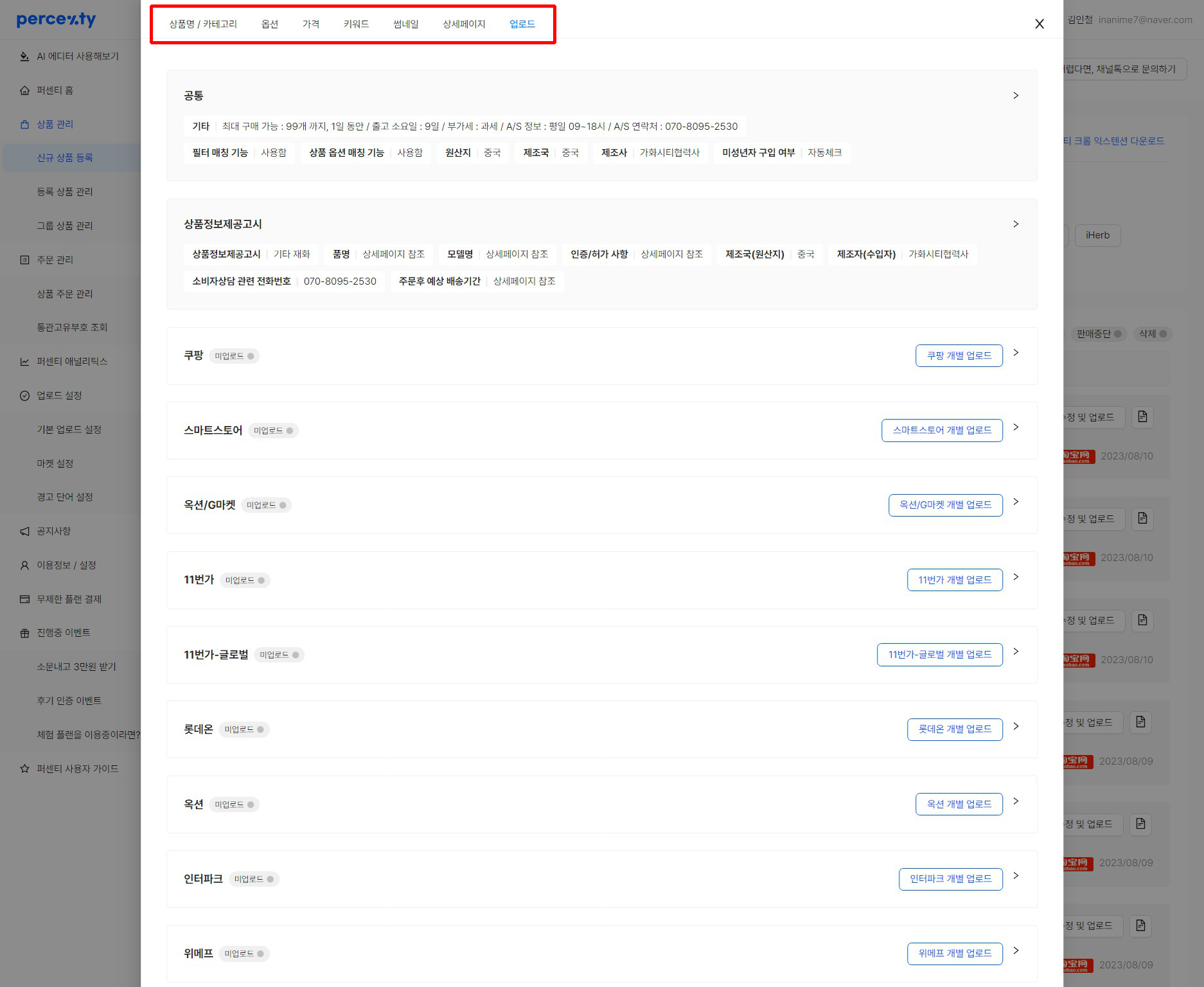1204x987 pixels.
Task: Click the notice megaphone icon
Action: (x=24, y=531)
